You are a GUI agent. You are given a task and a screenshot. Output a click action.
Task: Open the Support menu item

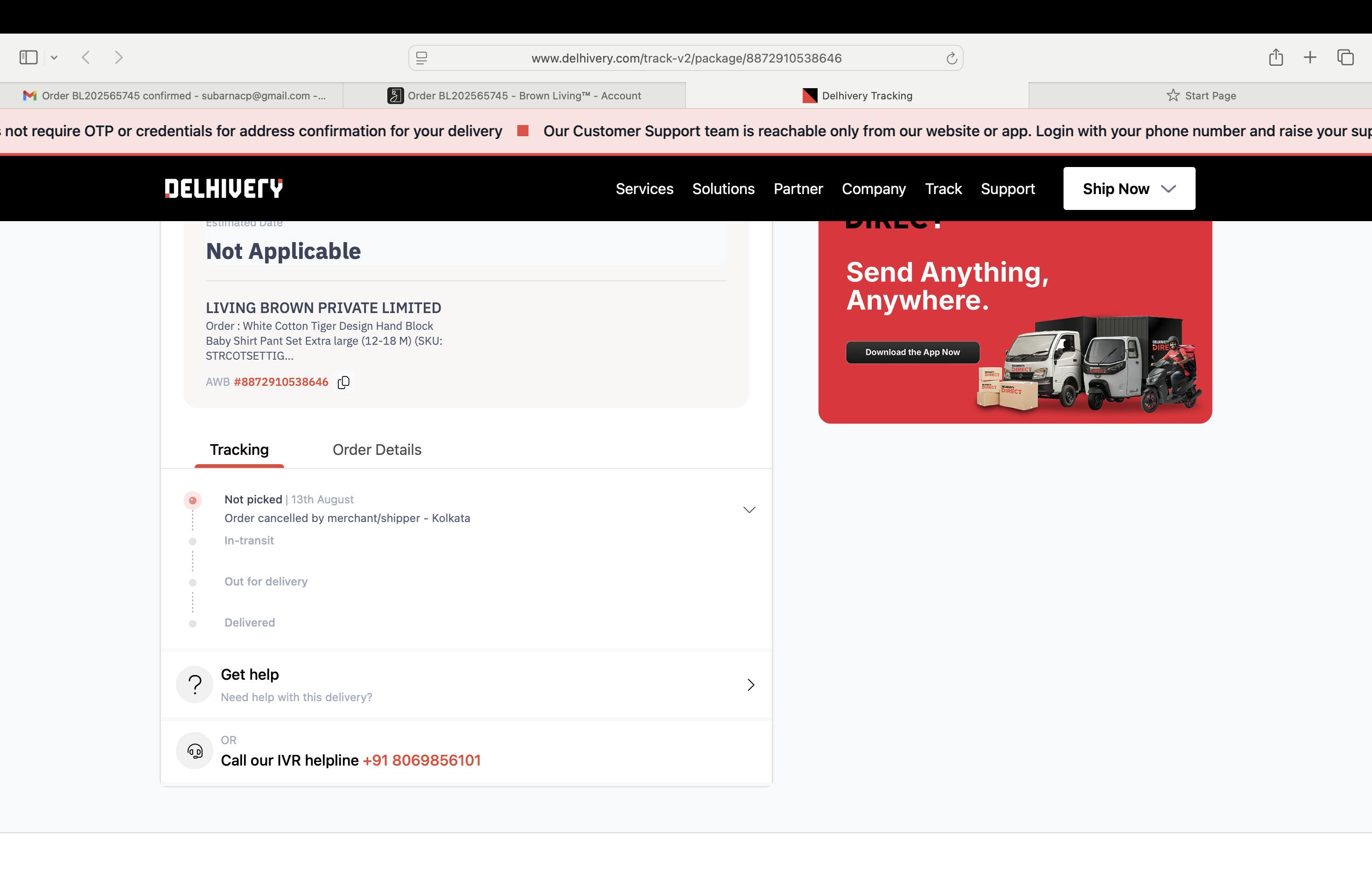1008,189
